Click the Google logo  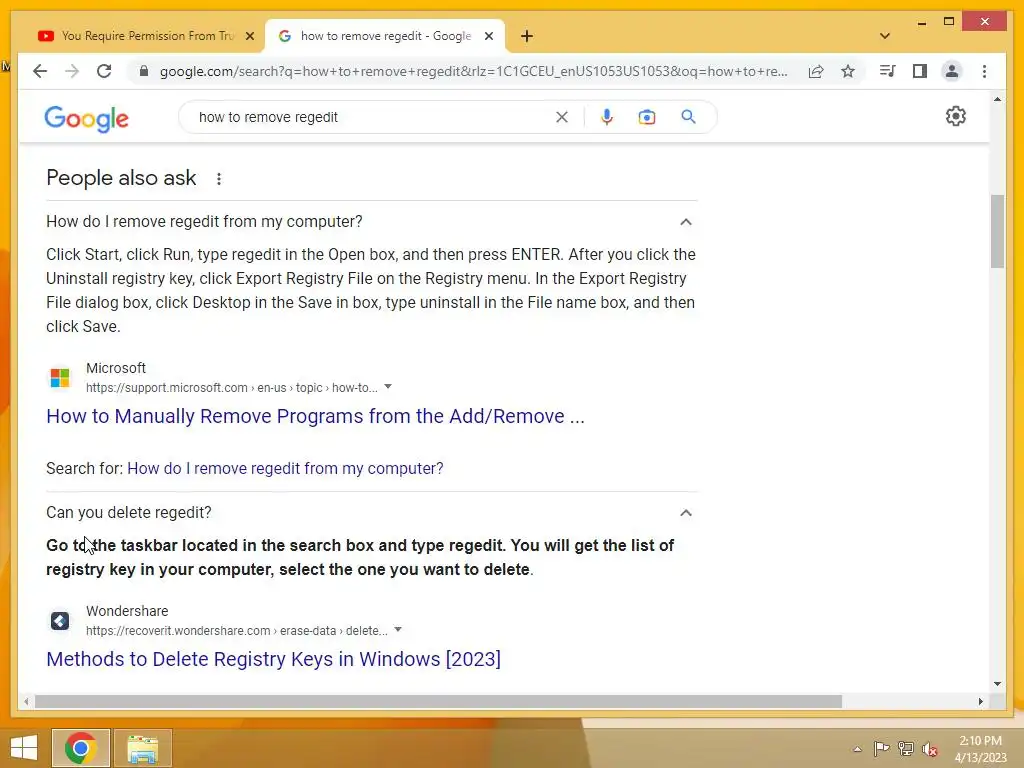[x=86, y=118]
